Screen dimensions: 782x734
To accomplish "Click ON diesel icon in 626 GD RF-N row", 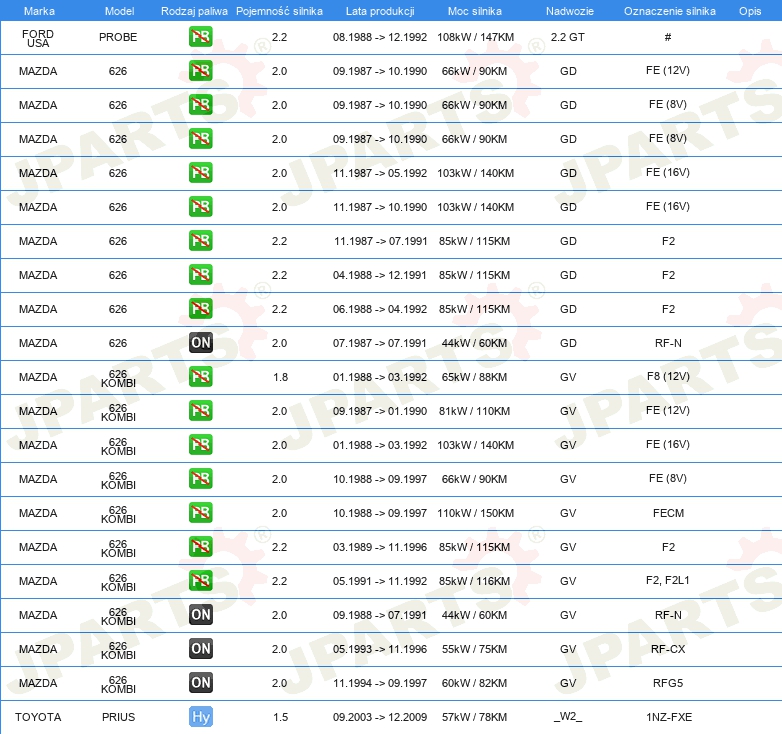I will [201, 343].
